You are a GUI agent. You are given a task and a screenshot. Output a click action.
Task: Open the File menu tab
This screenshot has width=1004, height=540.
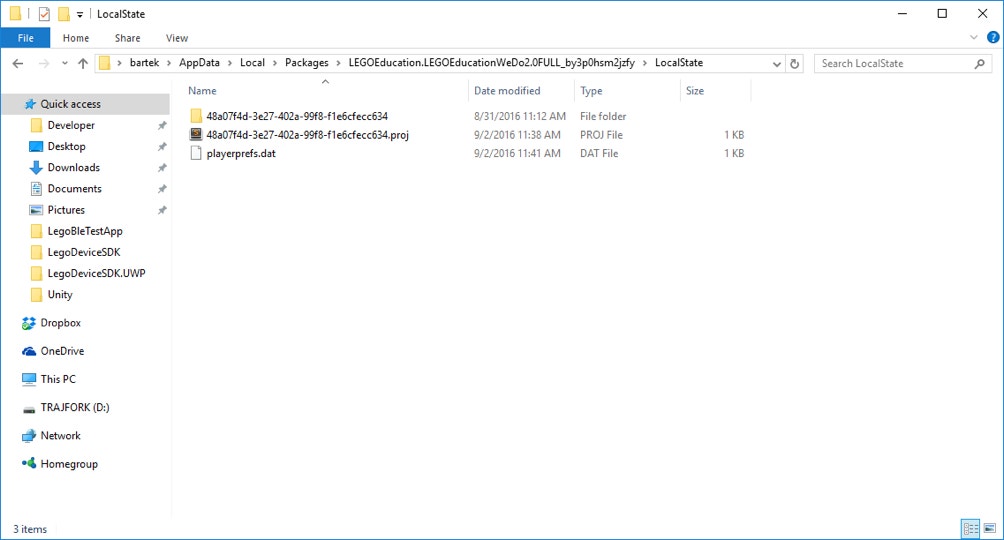pyautogui.click(x=26, y=38)
